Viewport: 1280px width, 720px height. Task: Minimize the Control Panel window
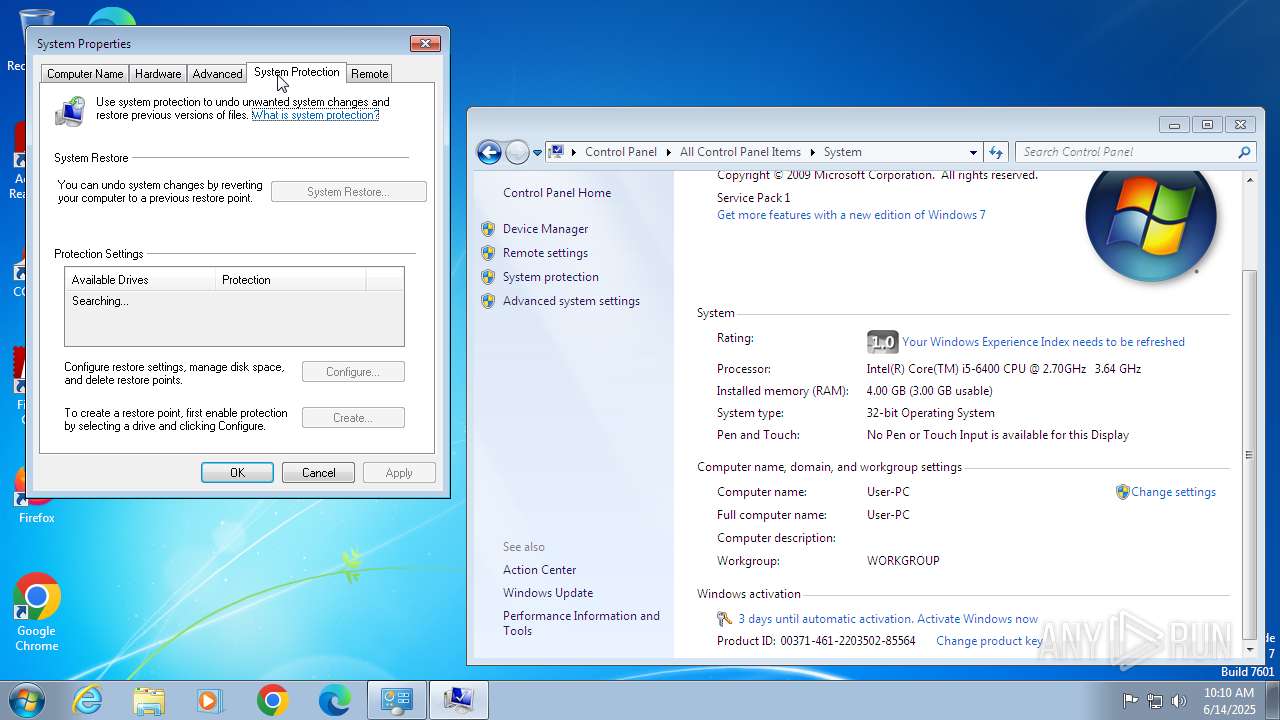tap(1174, 125)
